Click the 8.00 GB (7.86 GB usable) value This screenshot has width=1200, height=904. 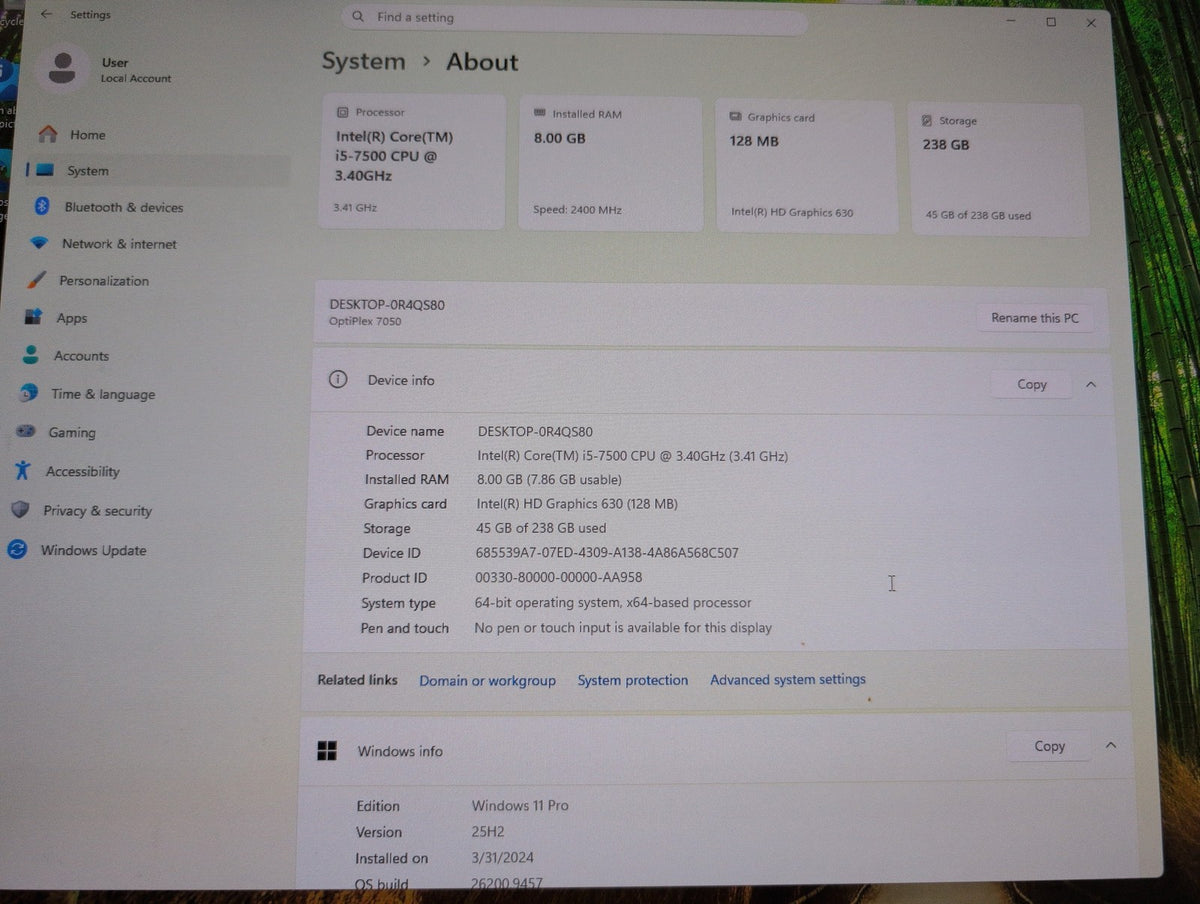549,480
